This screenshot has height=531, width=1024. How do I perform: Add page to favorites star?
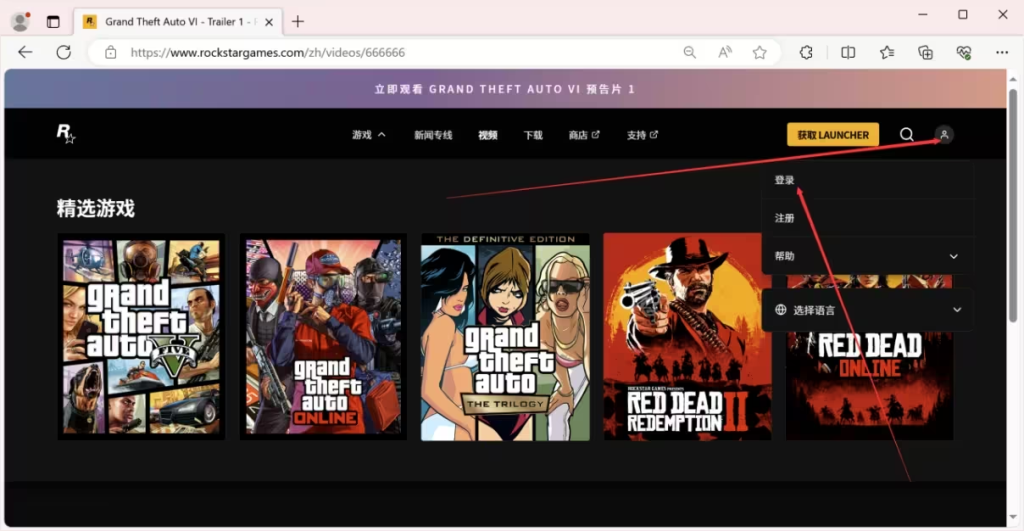tap(759, 52)
